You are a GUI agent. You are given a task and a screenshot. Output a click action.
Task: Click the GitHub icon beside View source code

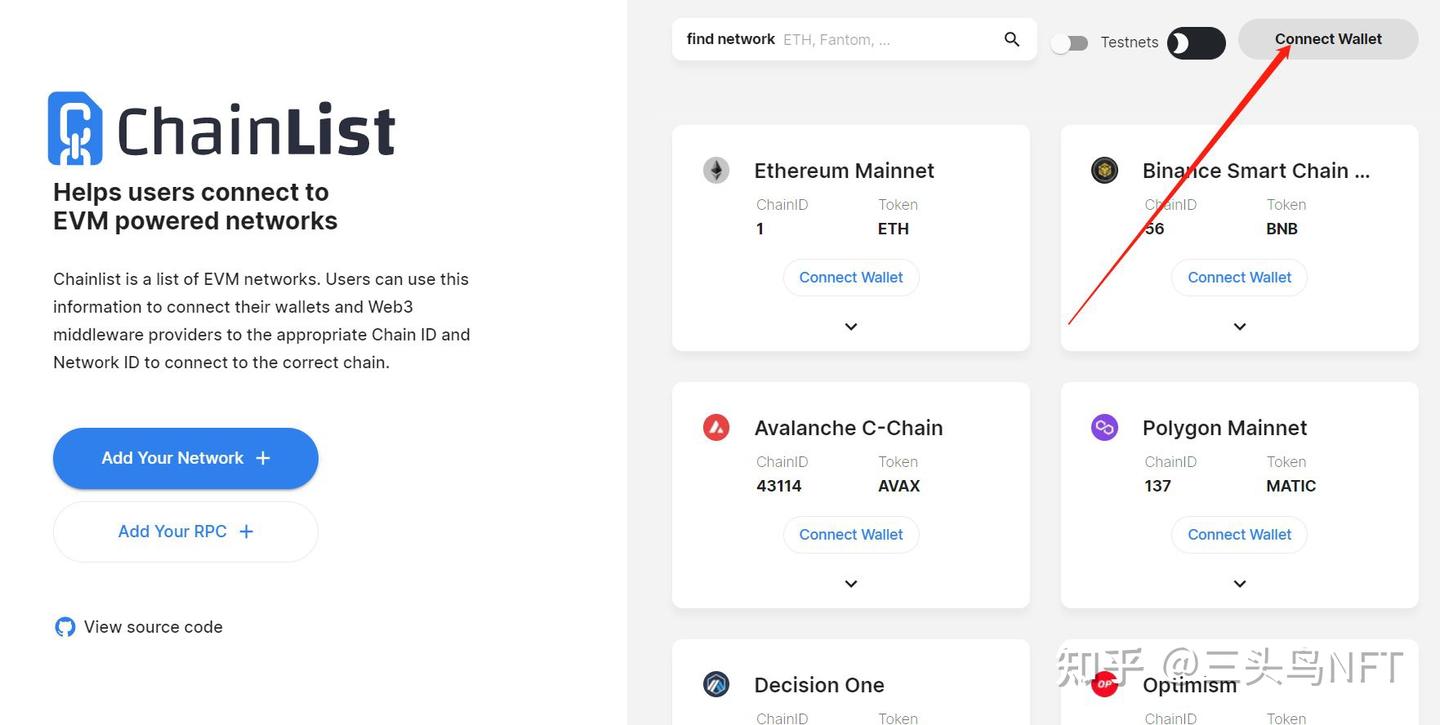click(65, 627)
